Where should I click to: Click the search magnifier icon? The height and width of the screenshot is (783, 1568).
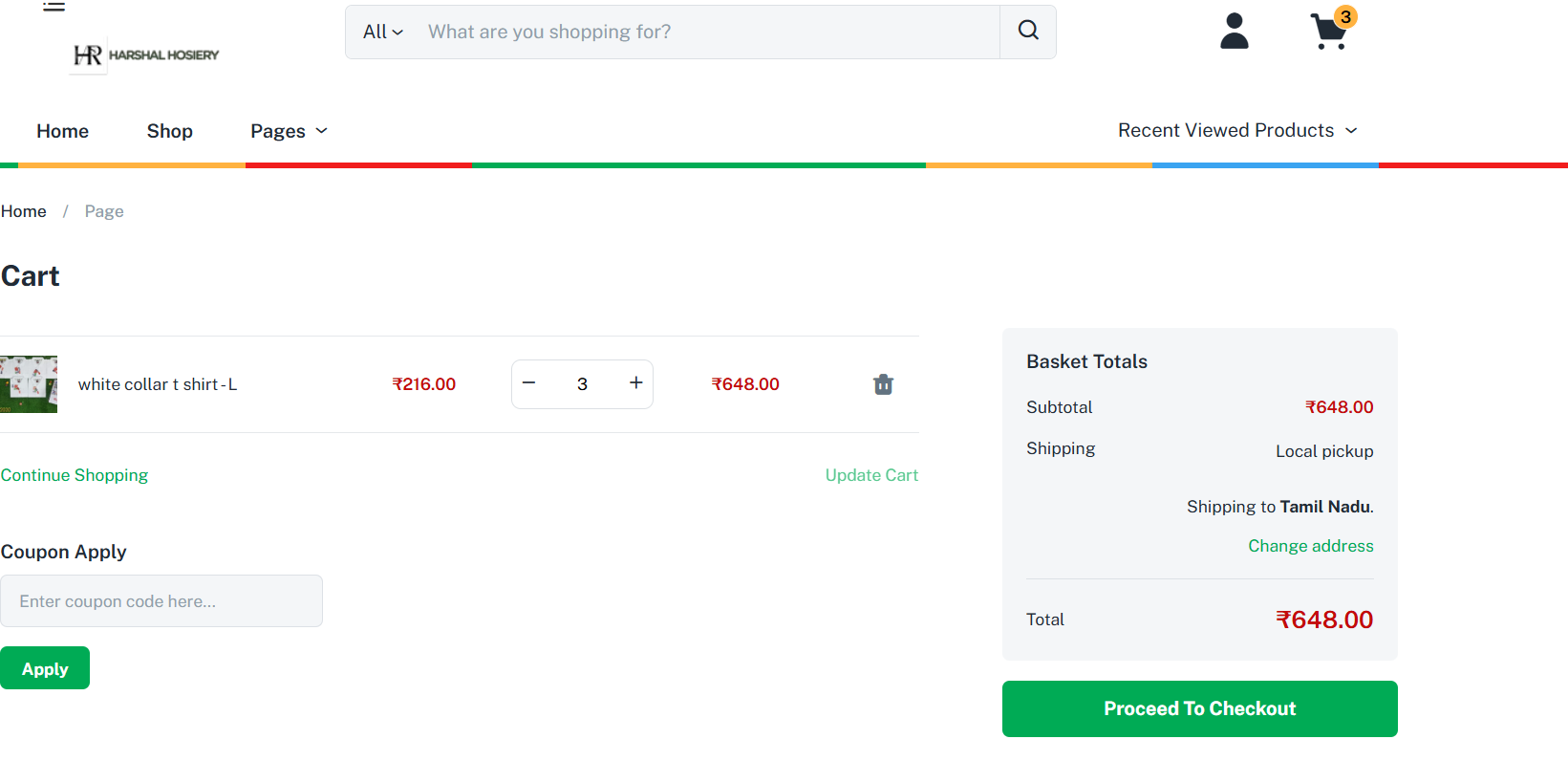point(1028,32)
